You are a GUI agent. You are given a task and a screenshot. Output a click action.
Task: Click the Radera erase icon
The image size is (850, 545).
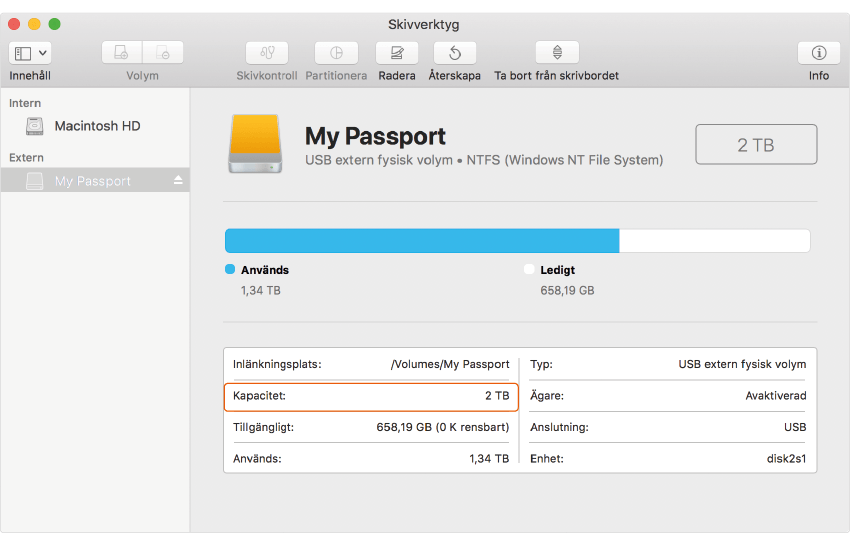tap(397, 53)
